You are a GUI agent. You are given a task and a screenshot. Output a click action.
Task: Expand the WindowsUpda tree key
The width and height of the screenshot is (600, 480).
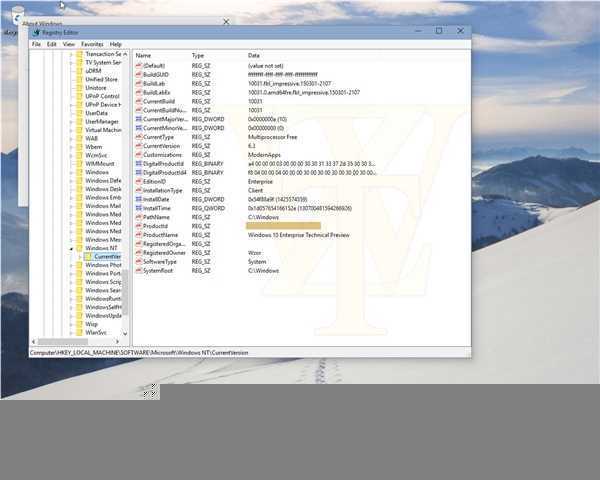point(71,316)
